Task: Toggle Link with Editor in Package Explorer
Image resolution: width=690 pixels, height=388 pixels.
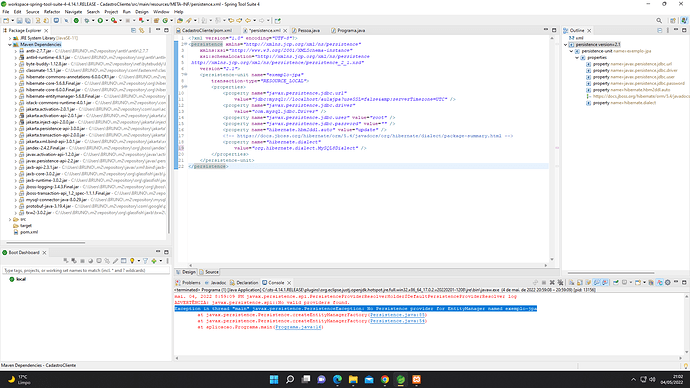Action: (141, 30)
